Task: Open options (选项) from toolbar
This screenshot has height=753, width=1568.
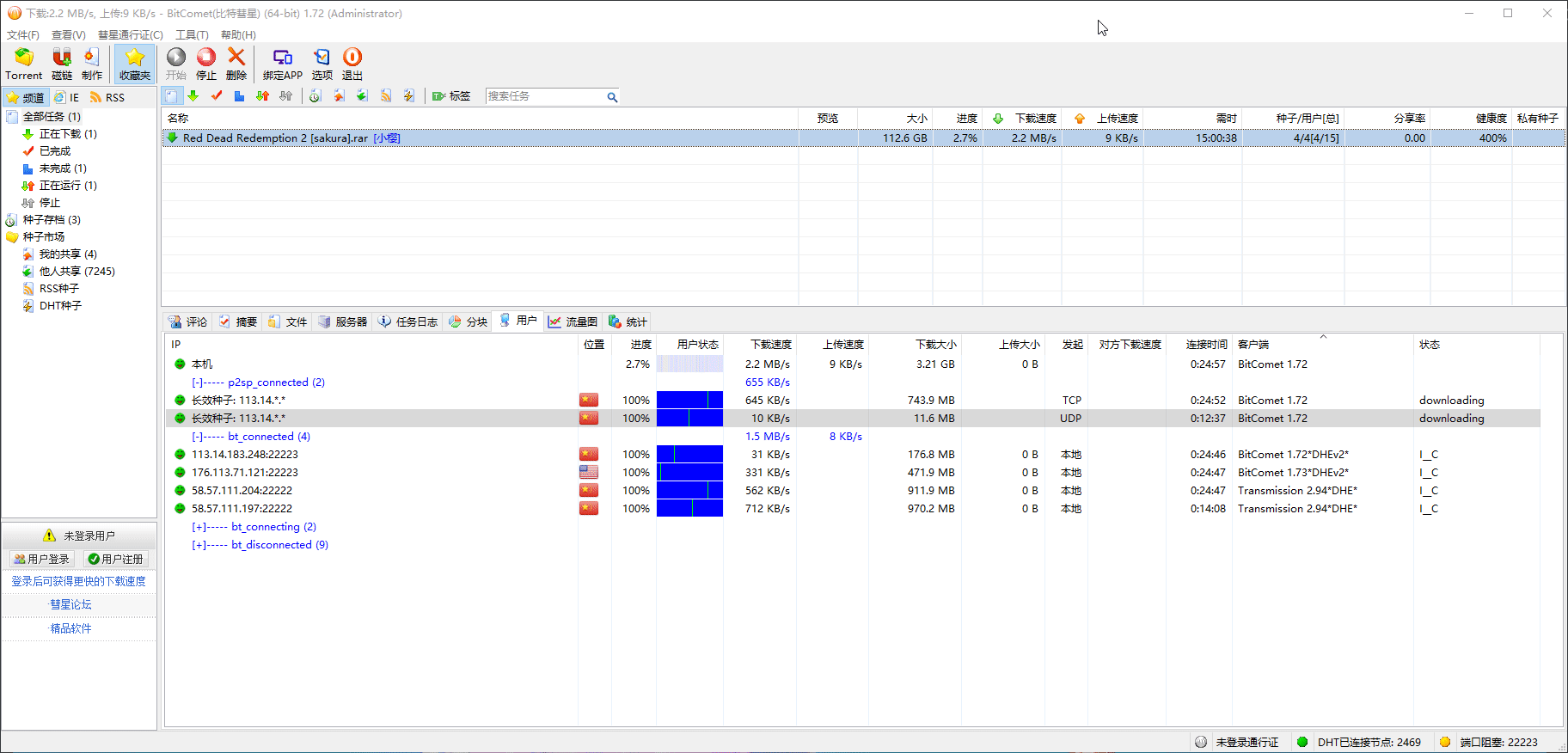Action: 322,64
